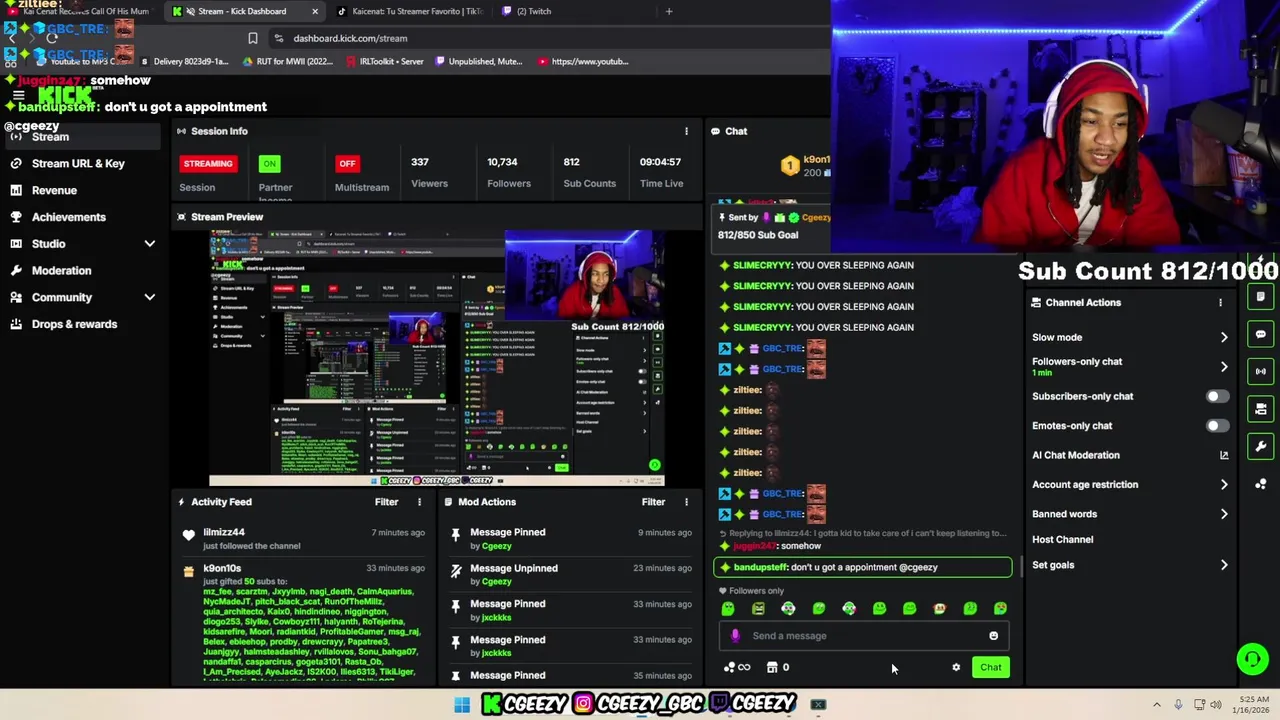Click the 812/850 Sub Goal text
1280x720 pixels.
[x=758, y=235]
